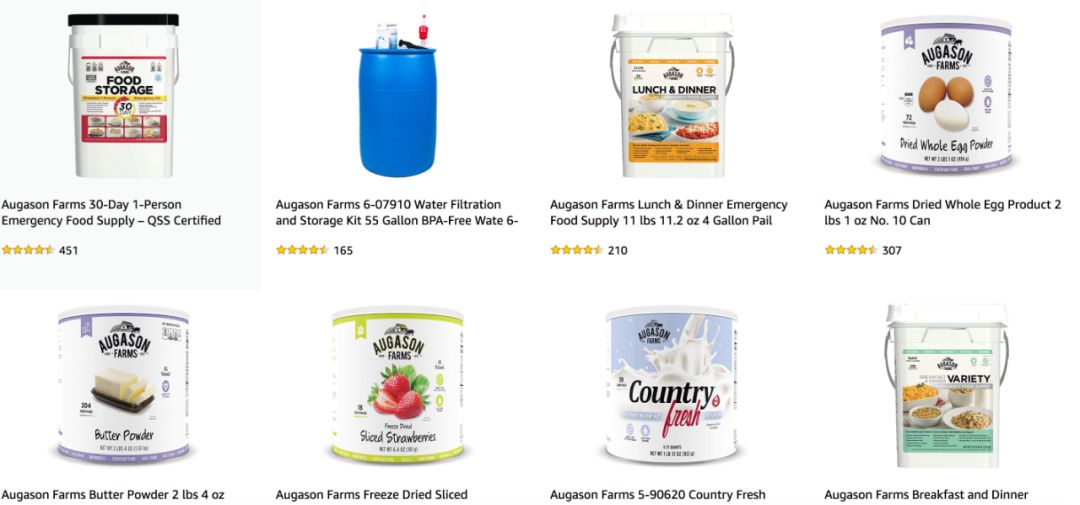1080x505 pixels.
Task: Open Water Filtration and Storage Kit title link
Action: (397, 212)
